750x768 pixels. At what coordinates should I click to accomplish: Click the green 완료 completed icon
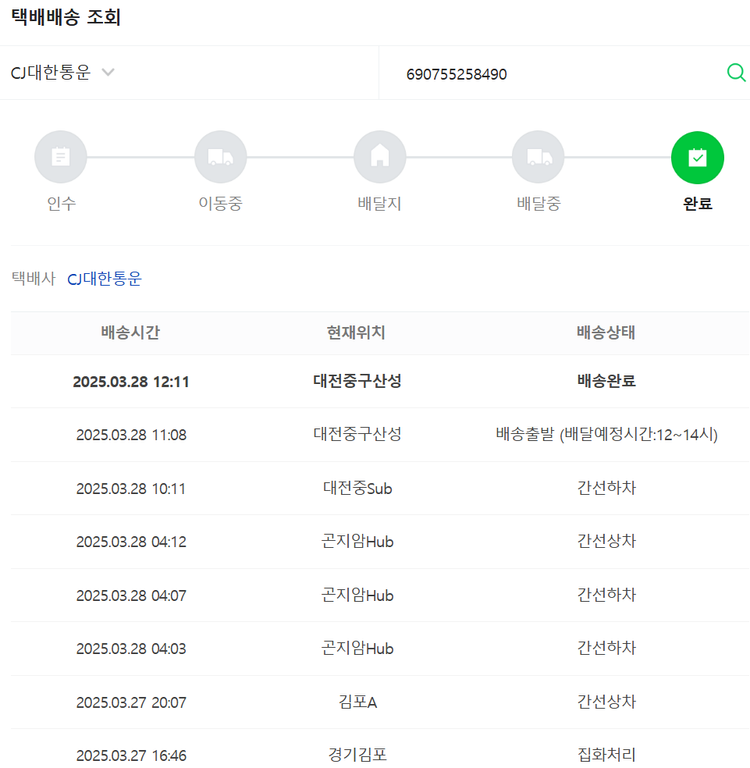pyautogui.click(x=697, y=157)
